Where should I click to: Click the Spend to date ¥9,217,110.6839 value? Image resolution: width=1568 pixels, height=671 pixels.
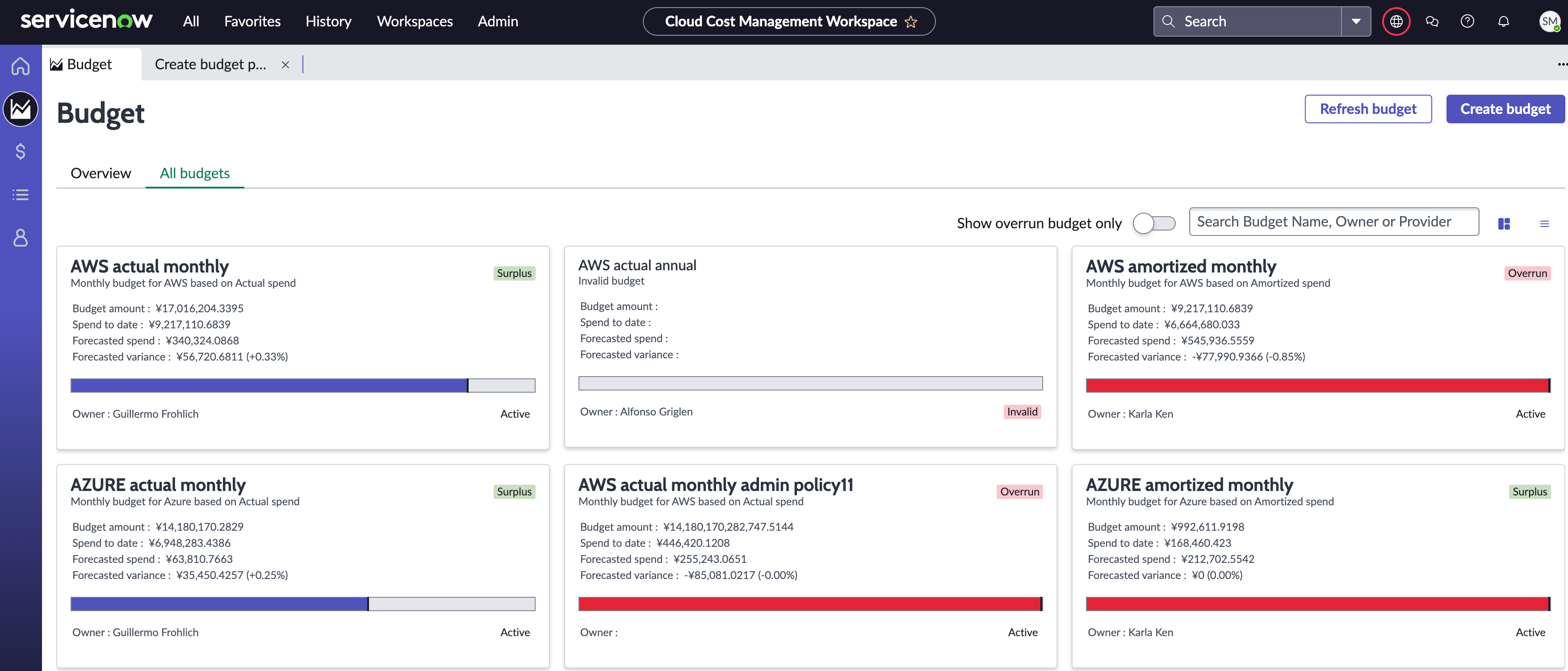click(190, 324)
